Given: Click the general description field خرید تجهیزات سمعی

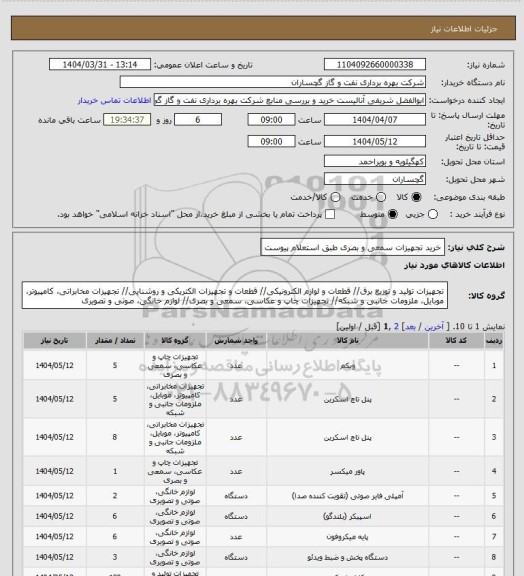Looking at the screenshot, I should pos(352,248).
